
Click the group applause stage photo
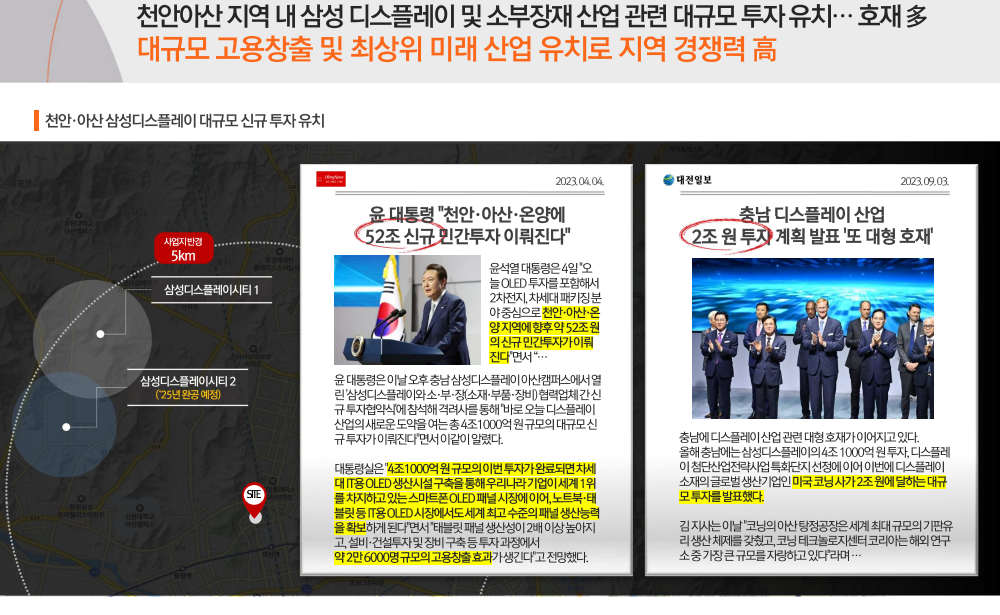tap(812, 338)
